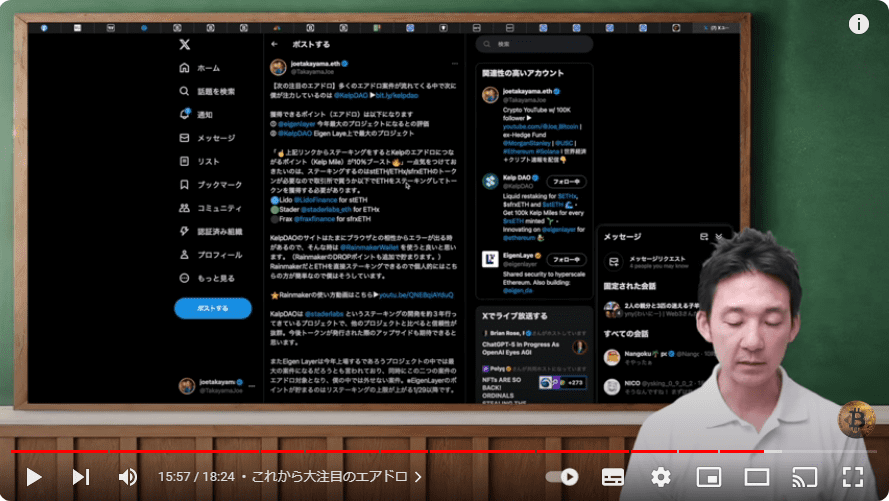Skip to the next video
The height and width of the screenshot is (501, 889).
tap(81, 477)
